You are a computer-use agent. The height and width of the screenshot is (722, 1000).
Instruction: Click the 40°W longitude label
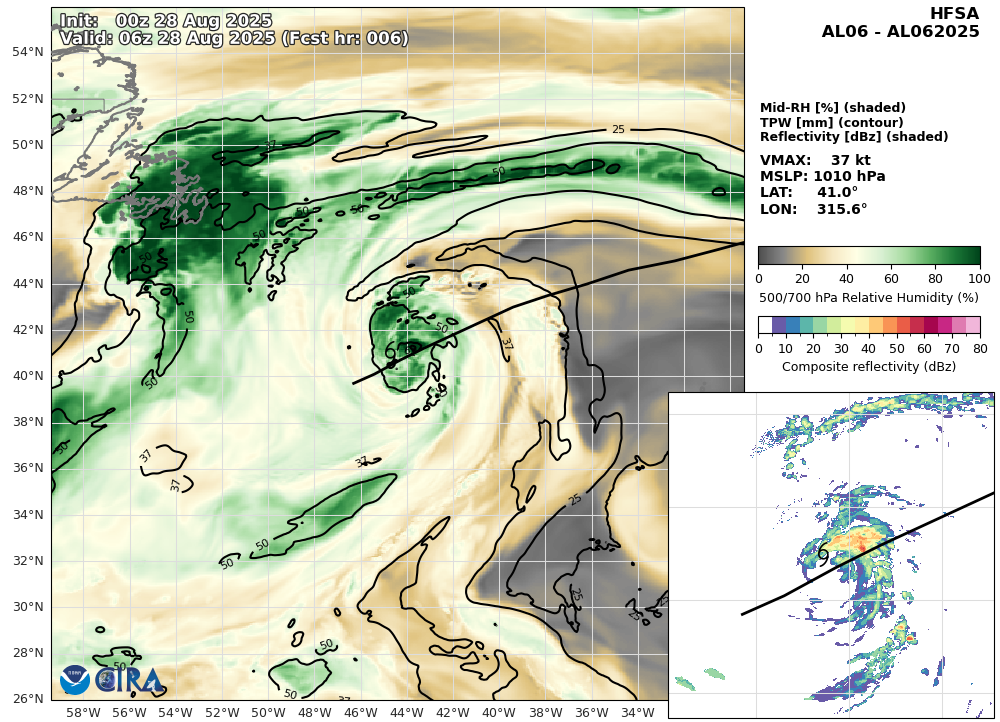point(499,712)
